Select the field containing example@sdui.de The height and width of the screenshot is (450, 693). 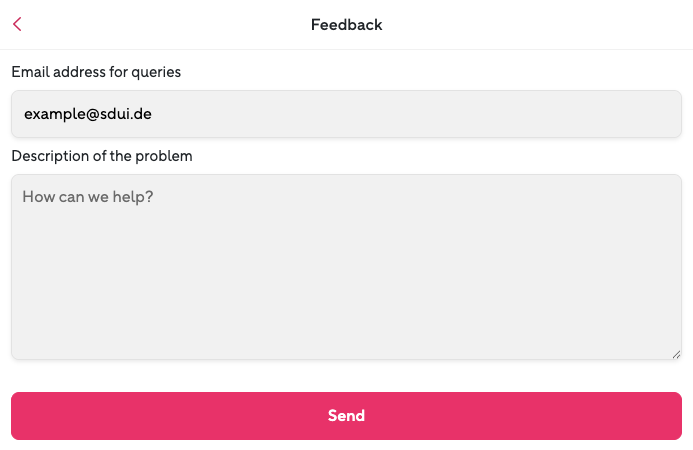click(346, 114)
